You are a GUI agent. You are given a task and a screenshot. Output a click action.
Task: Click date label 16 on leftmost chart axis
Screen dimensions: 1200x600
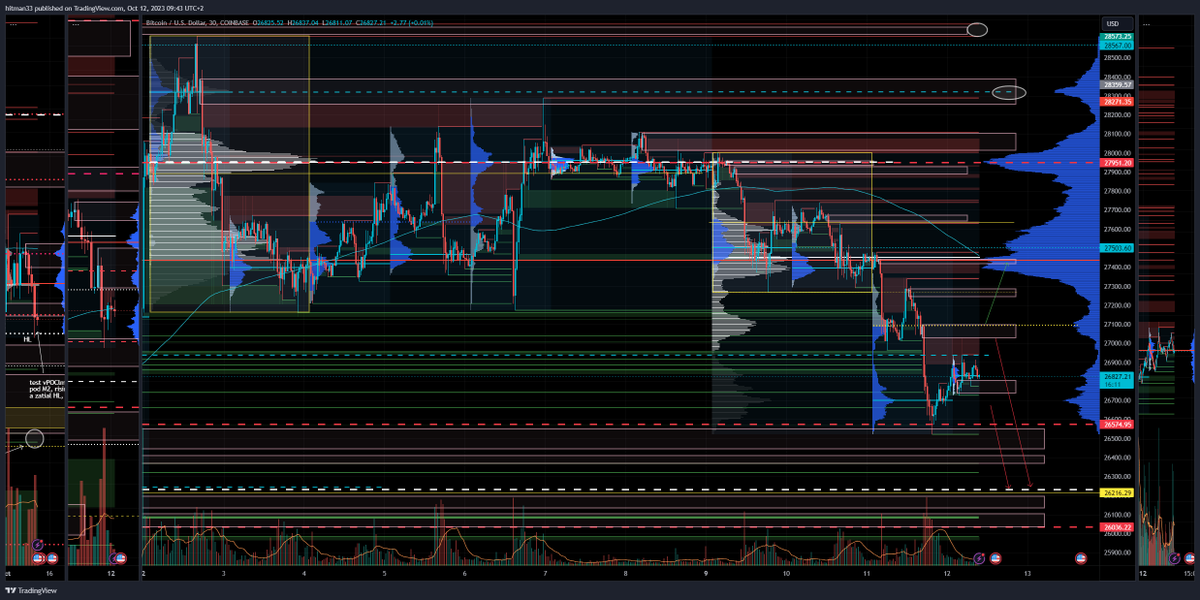coord(49,574)
